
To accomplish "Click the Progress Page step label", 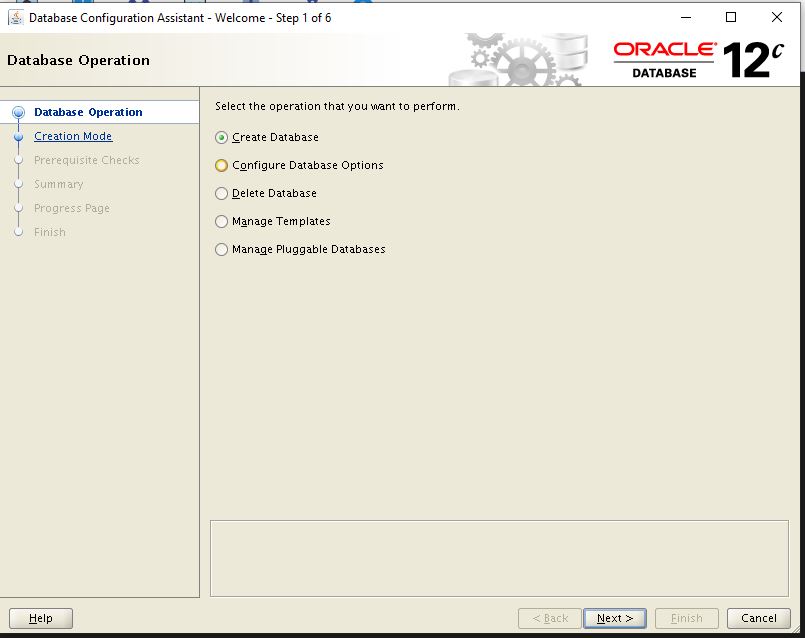I will pyautogui.click(x=72, y=208).
